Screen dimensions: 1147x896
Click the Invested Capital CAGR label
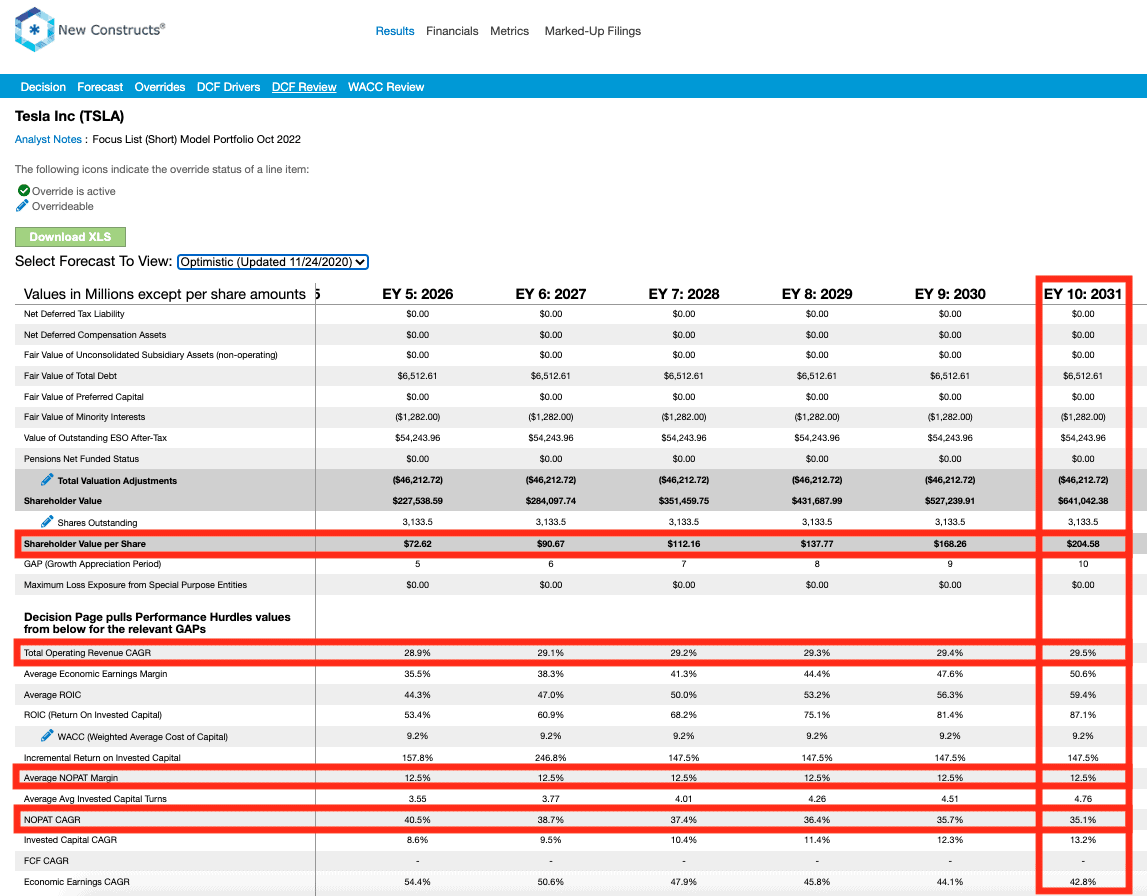70,840
